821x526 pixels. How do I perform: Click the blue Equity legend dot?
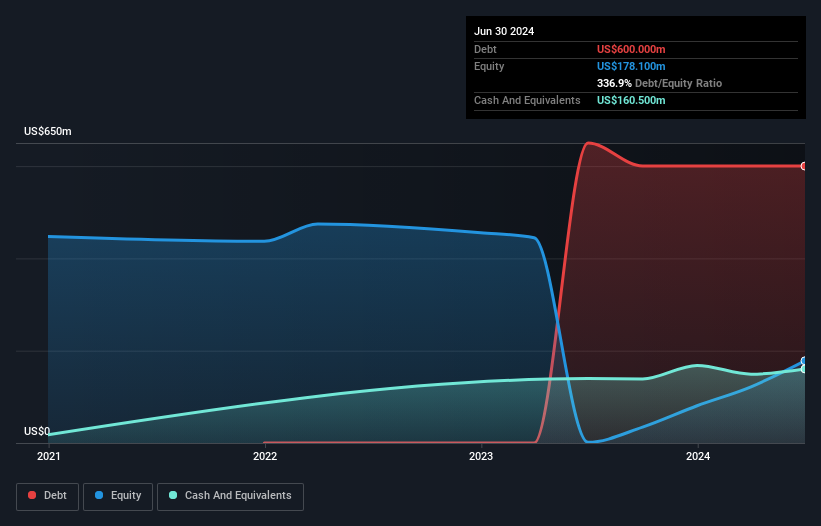98,495
